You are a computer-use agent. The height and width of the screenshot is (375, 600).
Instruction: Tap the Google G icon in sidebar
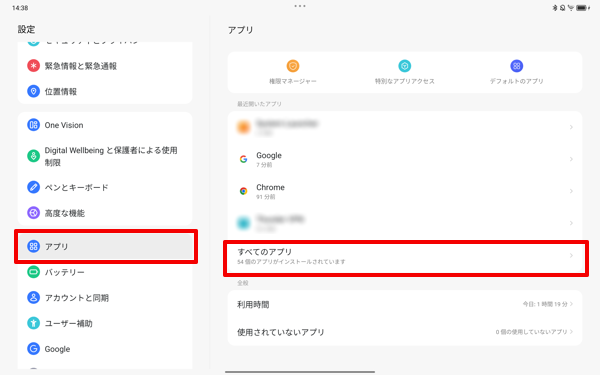tap(33, 349)
